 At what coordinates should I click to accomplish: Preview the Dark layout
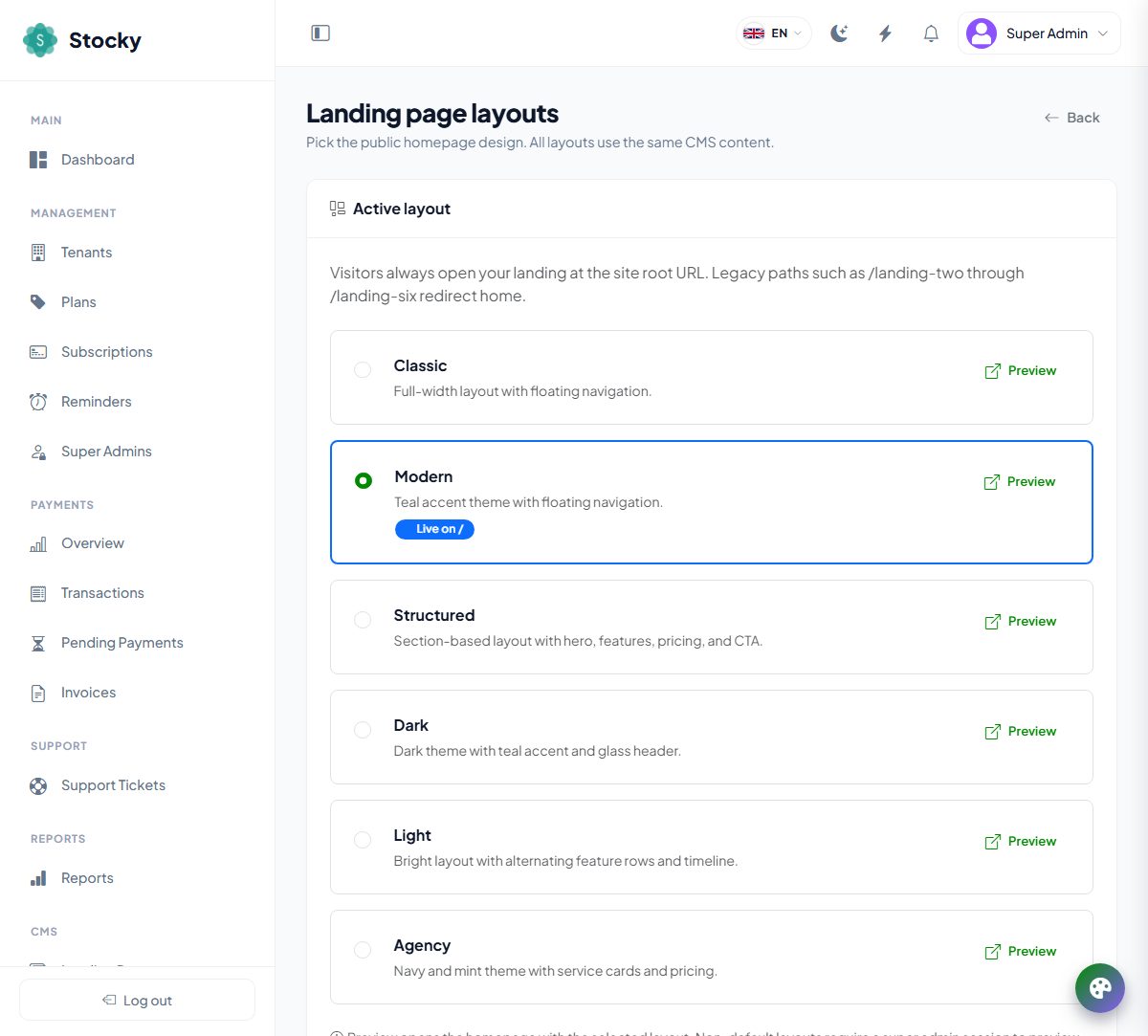coord(1020,731)
